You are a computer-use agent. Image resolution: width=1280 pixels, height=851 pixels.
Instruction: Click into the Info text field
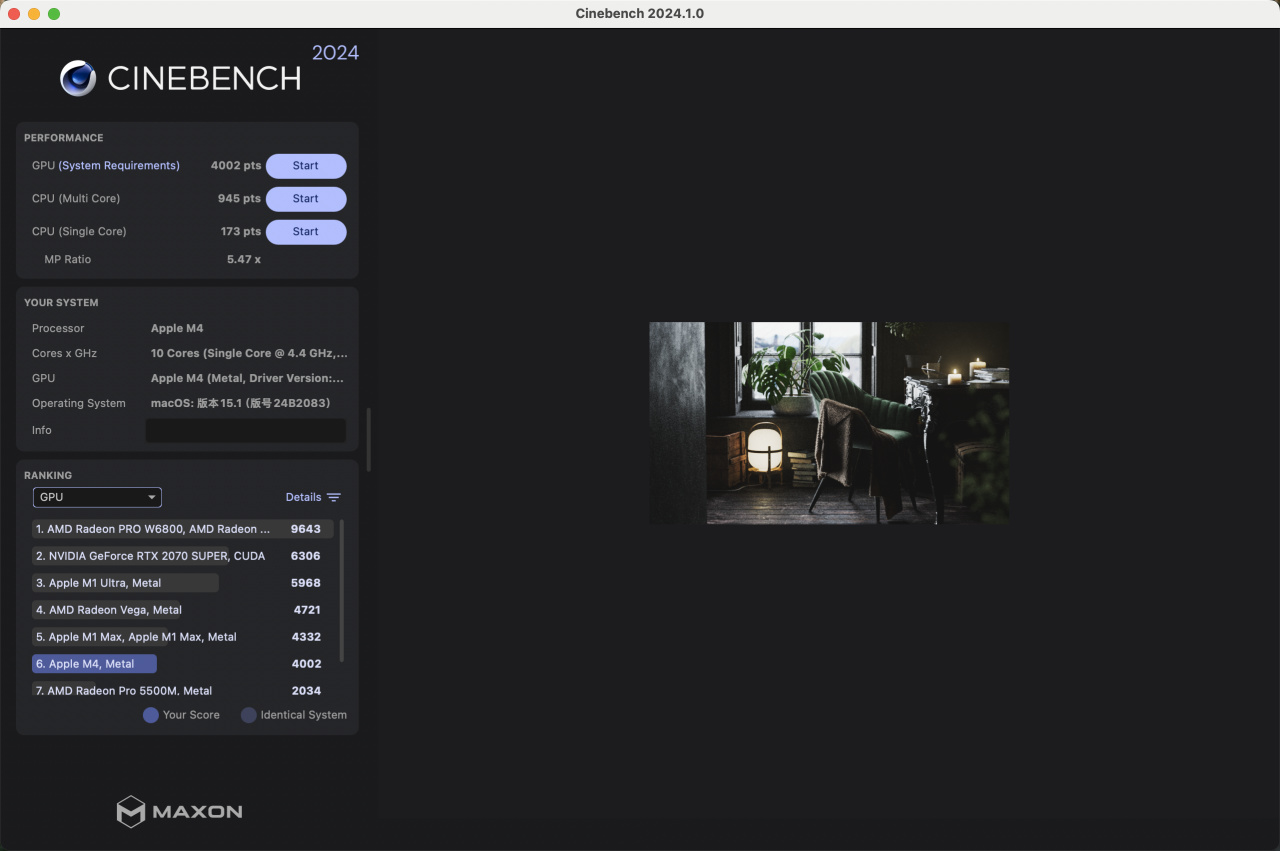pos(246,430)
